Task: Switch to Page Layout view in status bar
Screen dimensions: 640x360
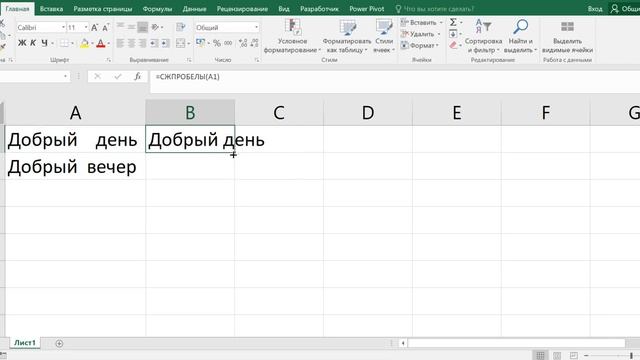Action: pyautogui.click(x=557, y=356)
